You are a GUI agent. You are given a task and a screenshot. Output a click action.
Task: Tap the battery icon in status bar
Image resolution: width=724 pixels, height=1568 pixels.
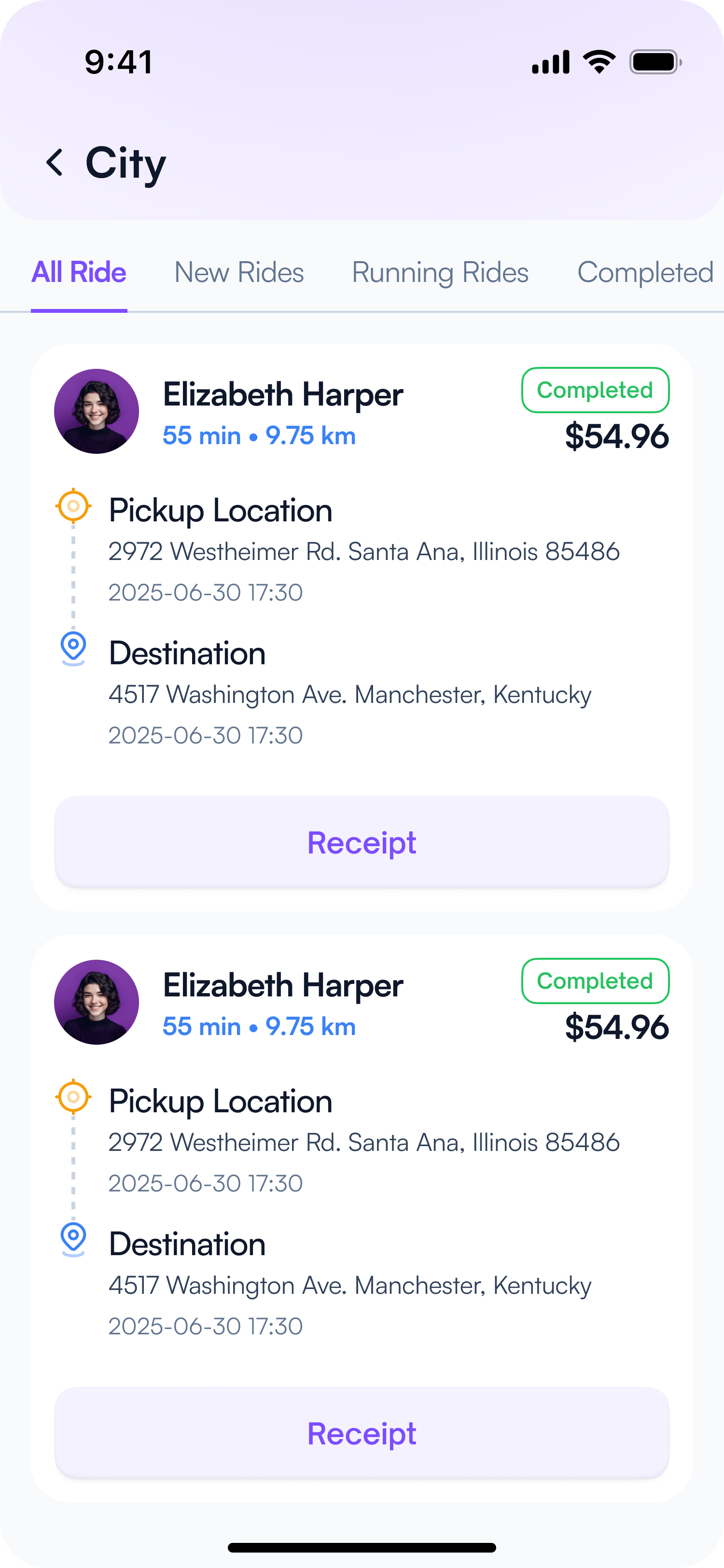[654, 62]
